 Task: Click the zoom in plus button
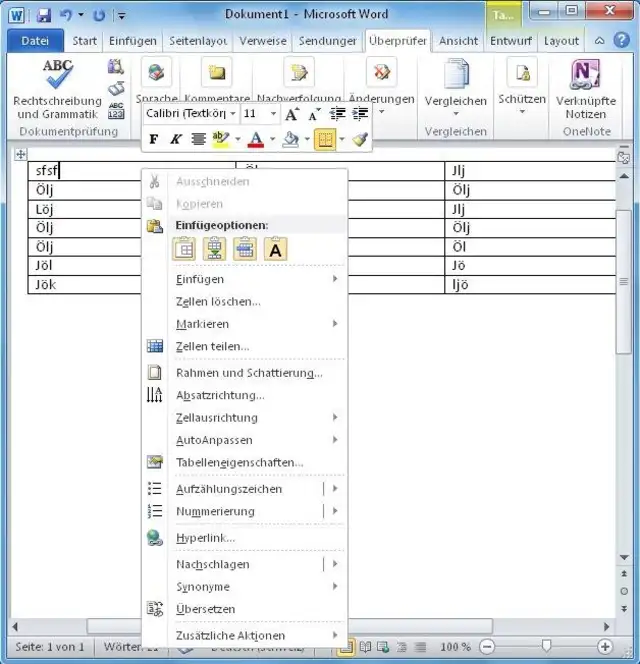pos(605,647)
